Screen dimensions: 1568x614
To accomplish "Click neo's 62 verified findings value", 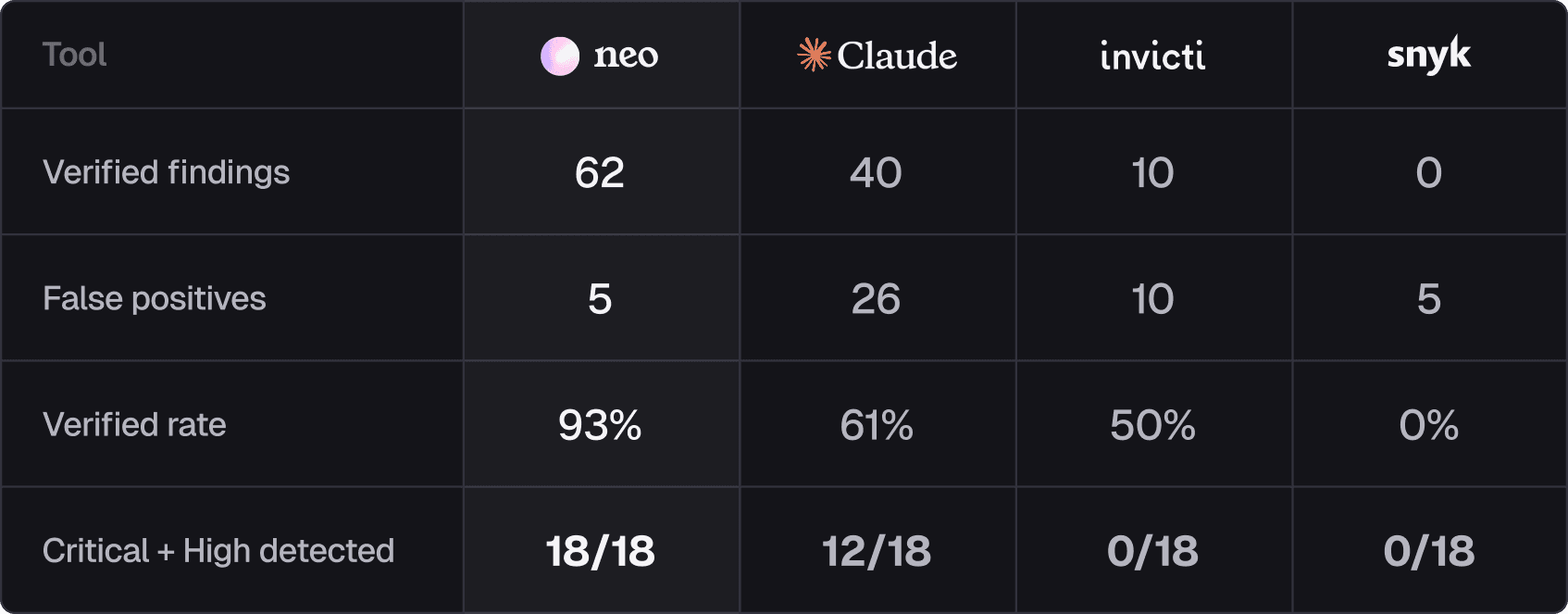I will 600,173.
